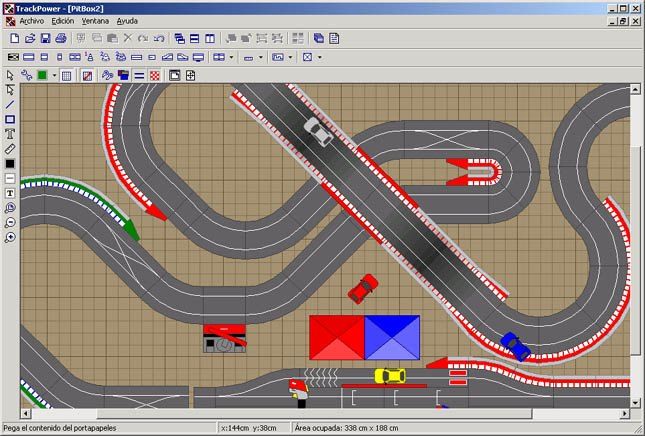Screen dimensions: 645x436
Task: Click the zoom to fit magnifier
Action: [x=10, y=208]
